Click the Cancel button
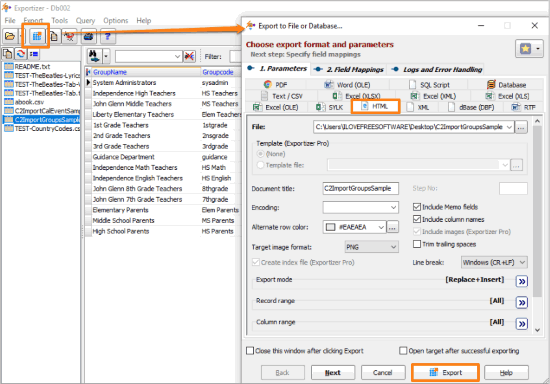550x384 pixels. click(x=383, y=372)
